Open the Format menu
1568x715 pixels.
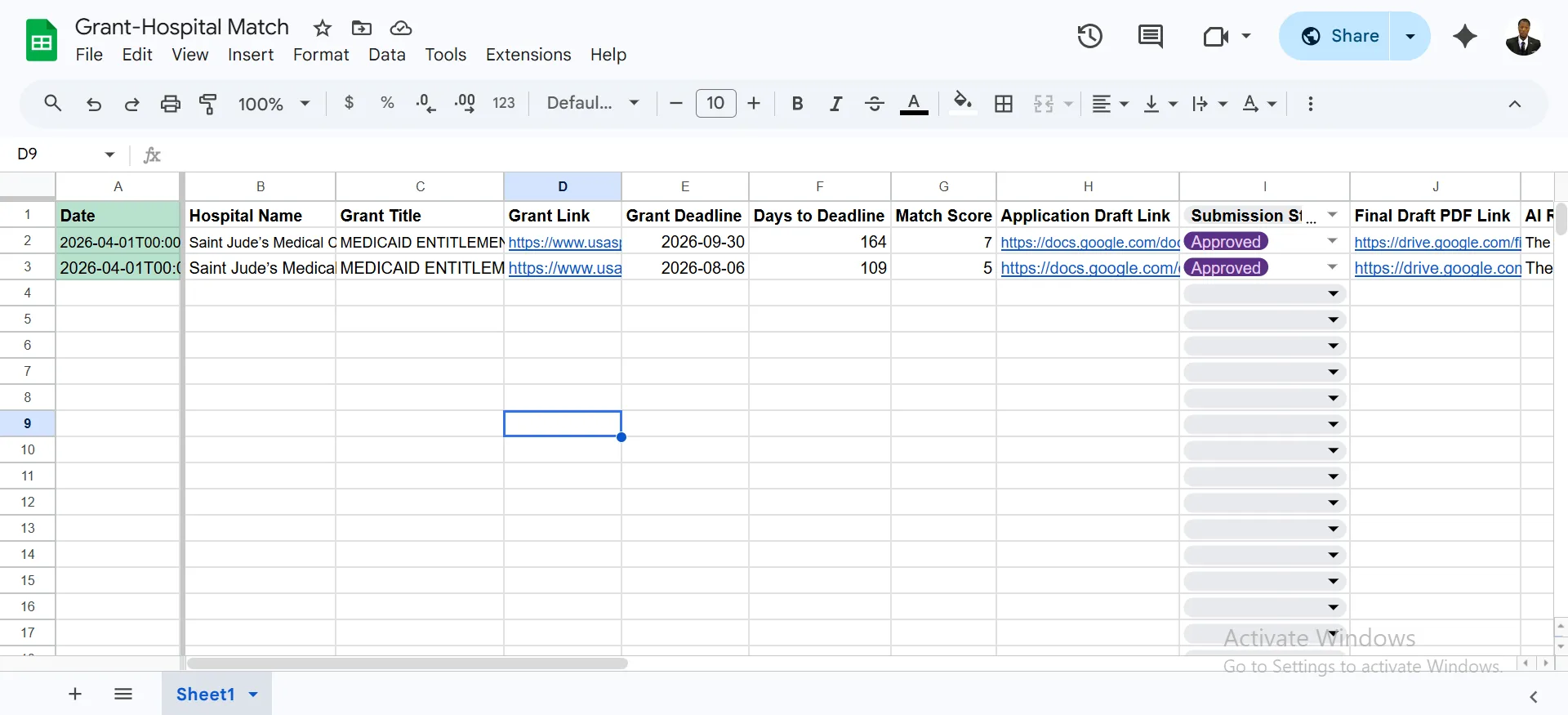321,55
